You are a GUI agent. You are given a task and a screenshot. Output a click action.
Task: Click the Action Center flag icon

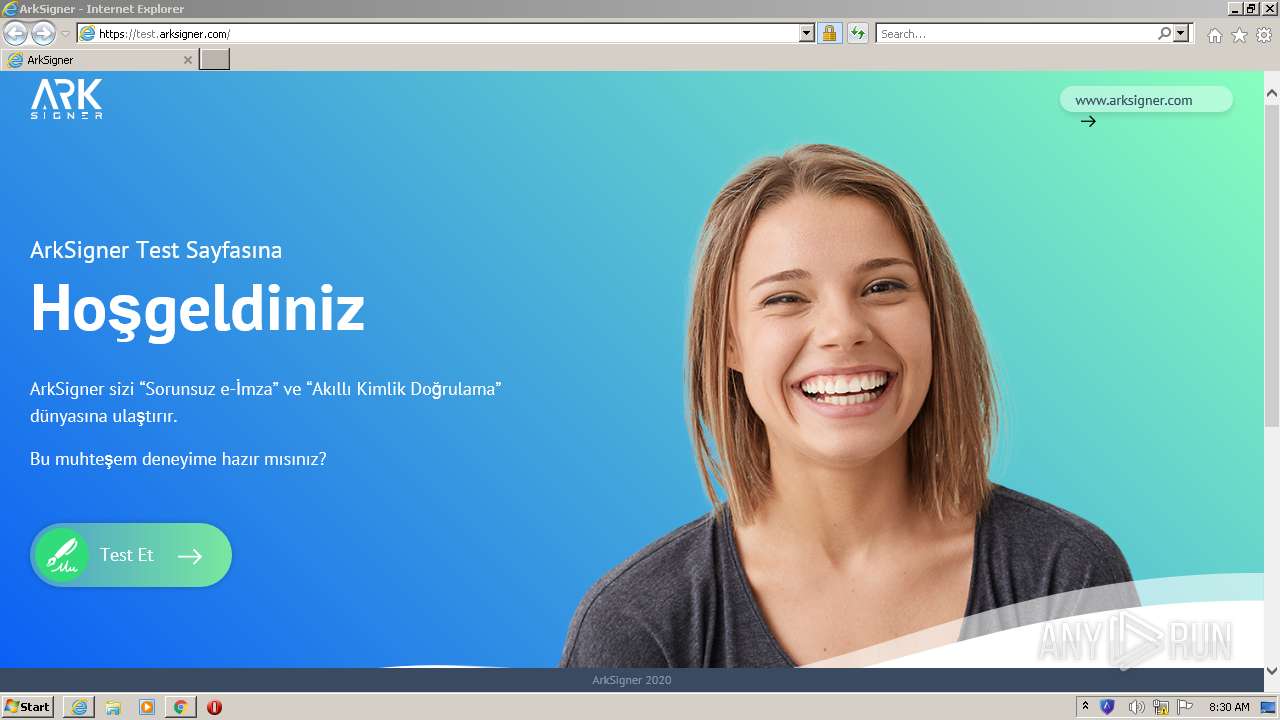(x=1185, y=707)
